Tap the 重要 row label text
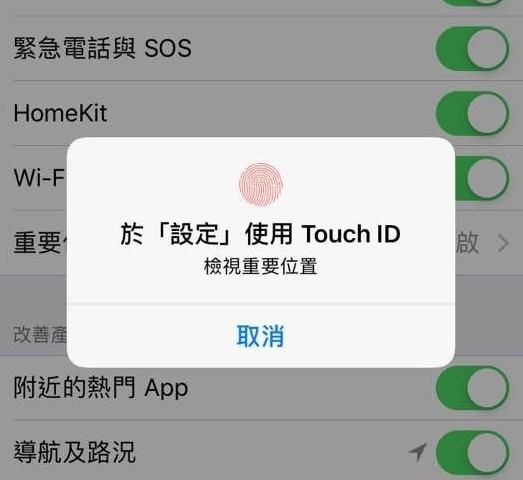The height and width of the screenshot is (480, 523). coord(40,243)
